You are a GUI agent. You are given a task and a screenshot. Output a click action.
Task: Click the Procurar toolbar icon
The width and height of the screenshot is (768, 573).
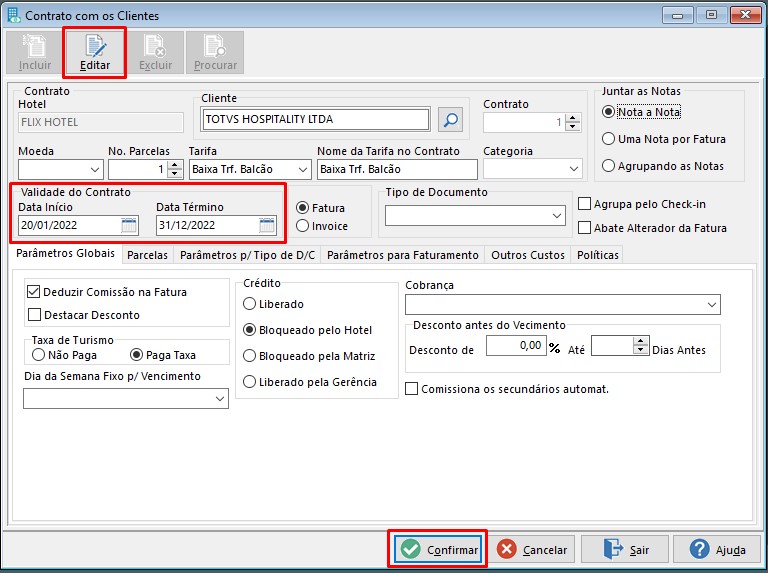click(x=215, y=52)
